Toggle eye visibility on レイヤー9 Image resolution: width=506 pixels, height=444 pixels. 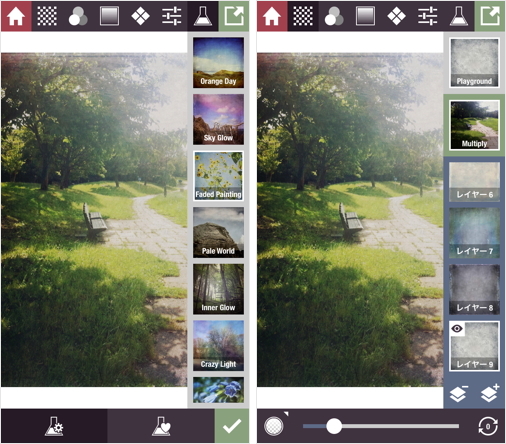[x=457, y=329]
